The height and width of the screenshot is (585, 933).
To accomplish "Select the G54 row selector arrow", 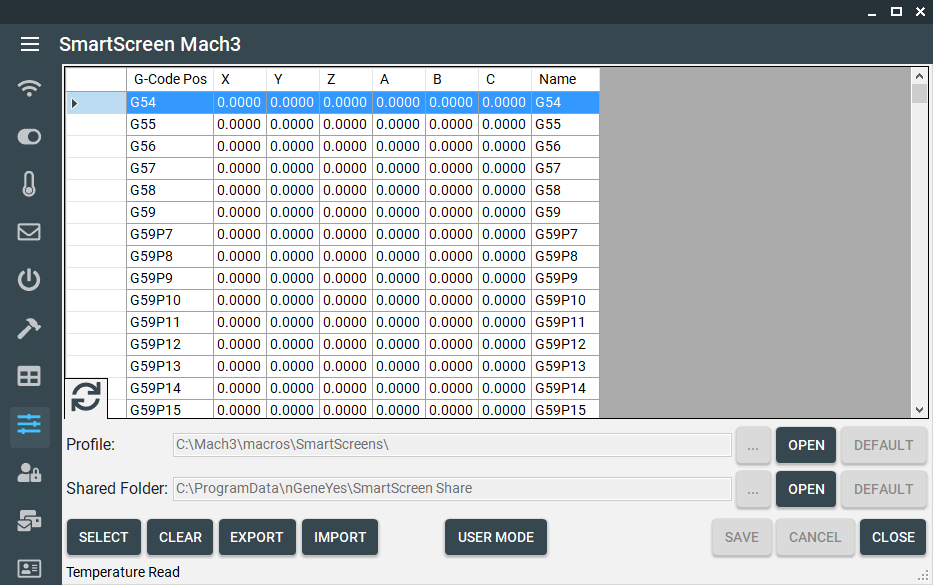I will [x=75, y=103].
